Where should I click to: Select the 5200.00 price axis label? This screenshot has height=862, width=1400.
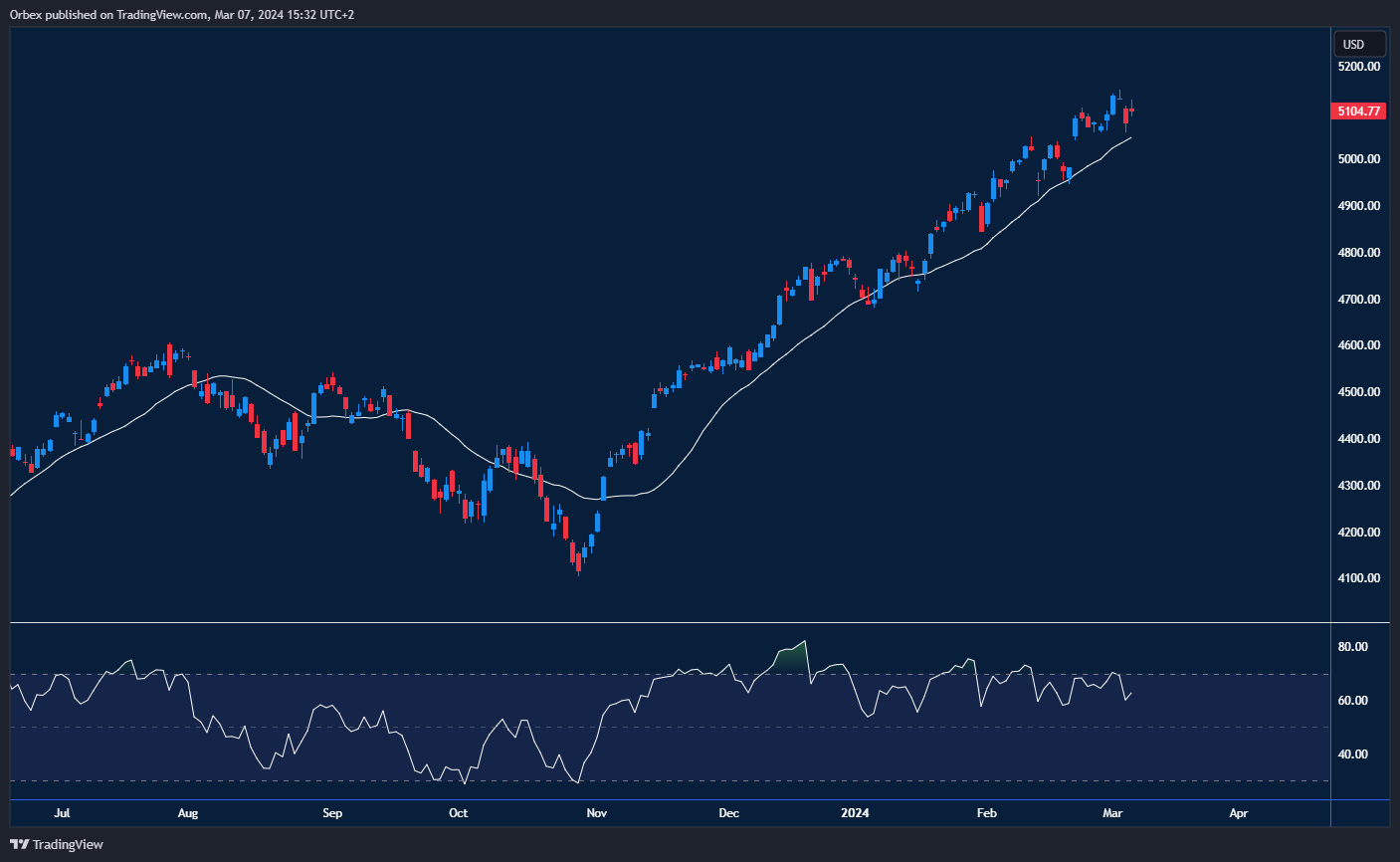point(1358,67)
